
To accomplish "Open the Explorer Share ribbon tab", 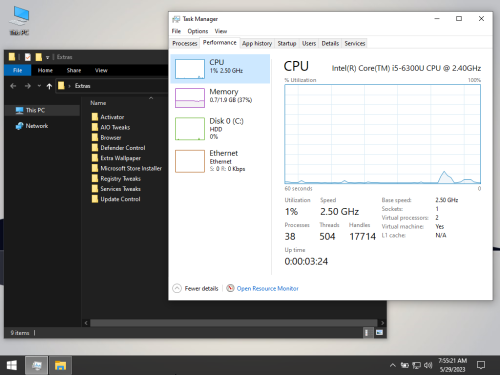I will coord(74,70).
